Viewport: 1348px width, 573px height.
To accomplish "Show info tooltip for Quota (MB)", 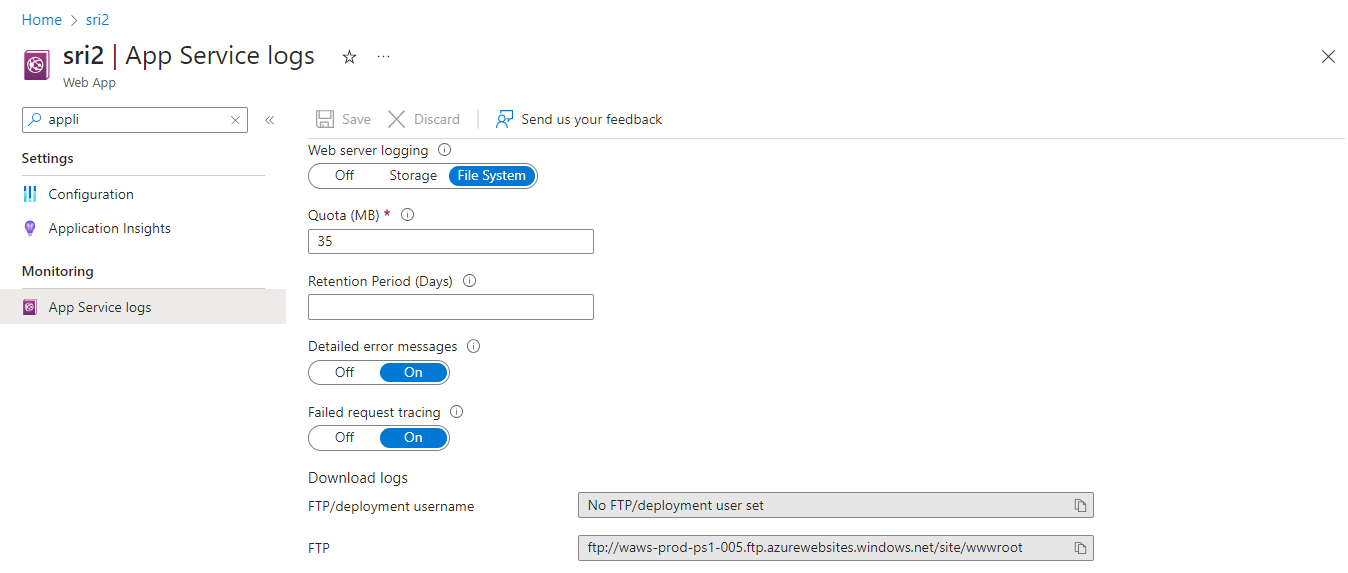I will tap(407, 215).
